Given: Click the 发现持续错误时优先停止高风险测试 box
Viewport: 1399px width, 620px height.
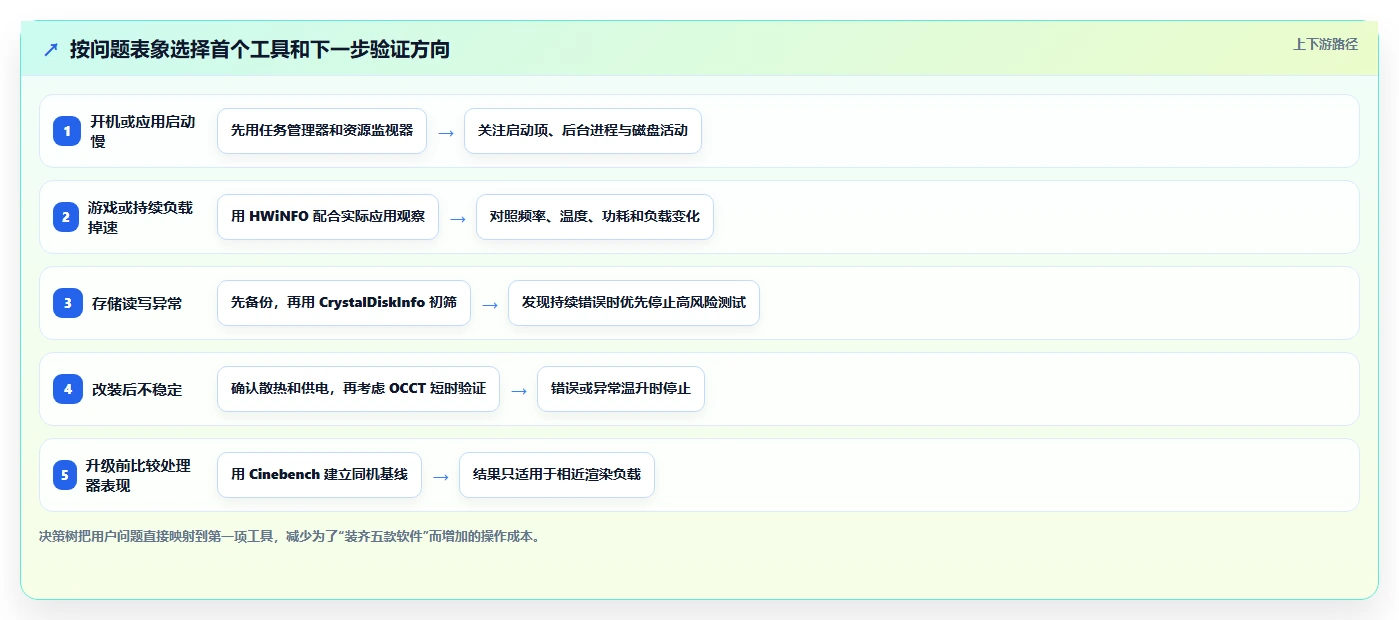Looking at the screenshot, I should pyautogui.click(x=634, y=303).
